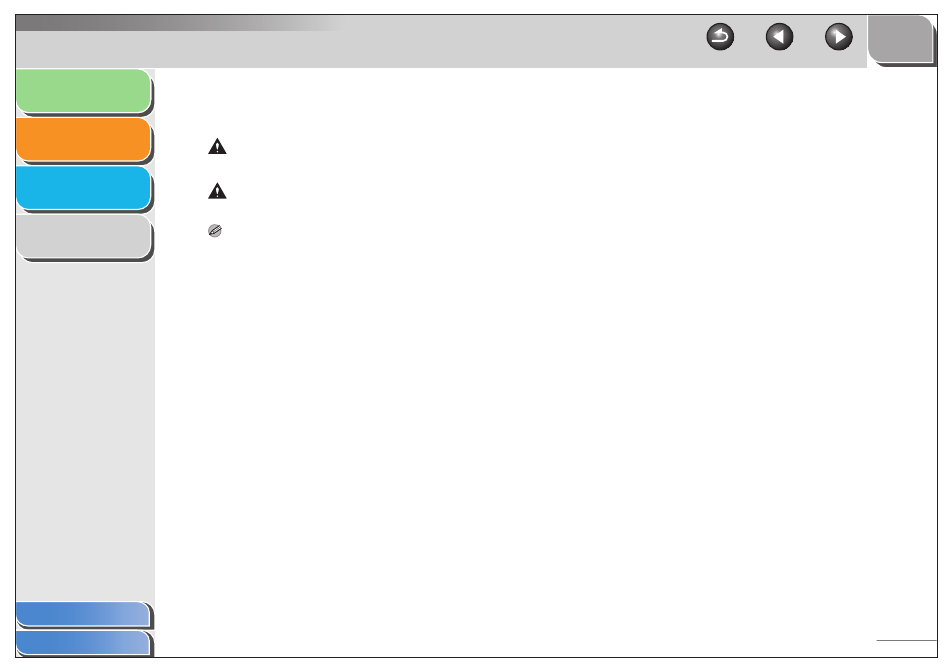Switch to the light blue sidebar tab
Screen dimensions: 950x672
pyautogui.click(x=84, y=188)
